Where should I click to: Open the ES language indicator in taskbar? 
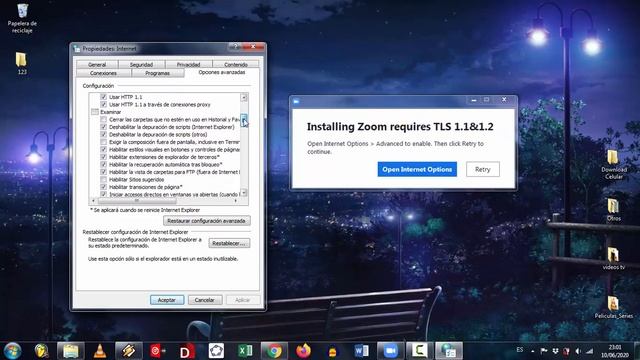[x=520, y=350]
